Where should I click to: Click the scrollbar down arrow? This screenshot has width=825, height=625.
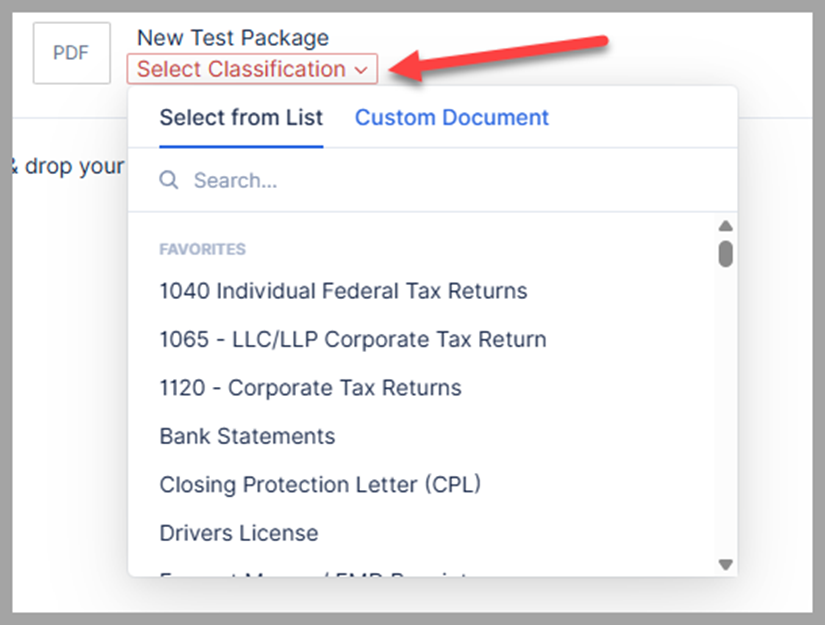[x=726, y=565]
